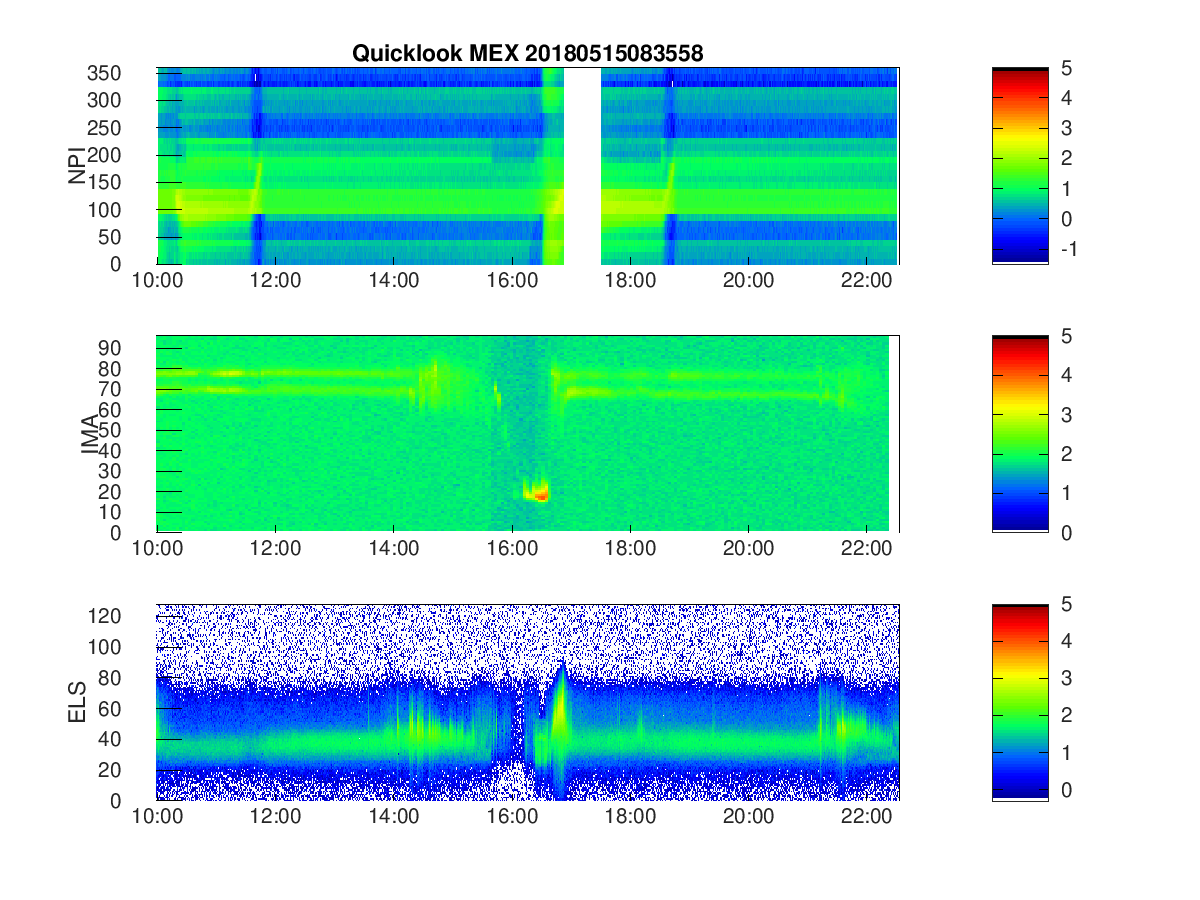The height and width of the screenshot is (900, 1200).
Task: Click the ELS colorbar
Action: (x=1020, y=702)
